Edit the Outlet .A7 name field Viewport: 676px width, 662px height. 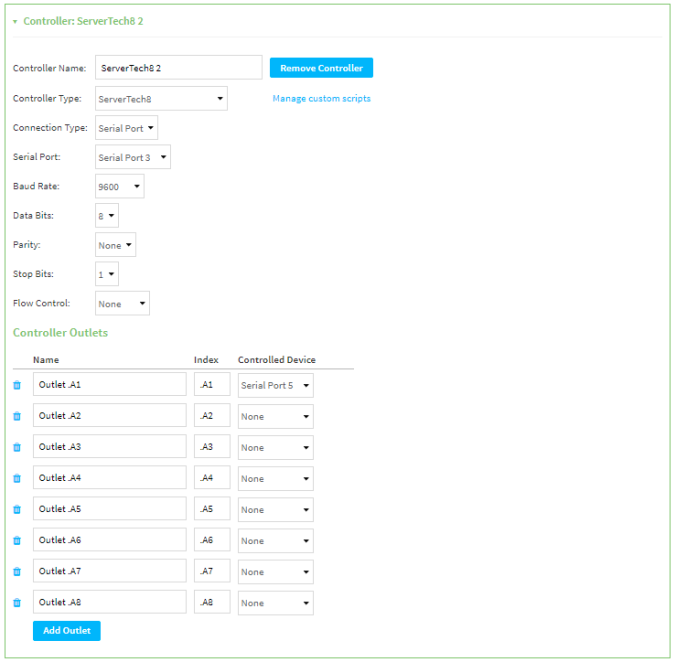[110, 571]
